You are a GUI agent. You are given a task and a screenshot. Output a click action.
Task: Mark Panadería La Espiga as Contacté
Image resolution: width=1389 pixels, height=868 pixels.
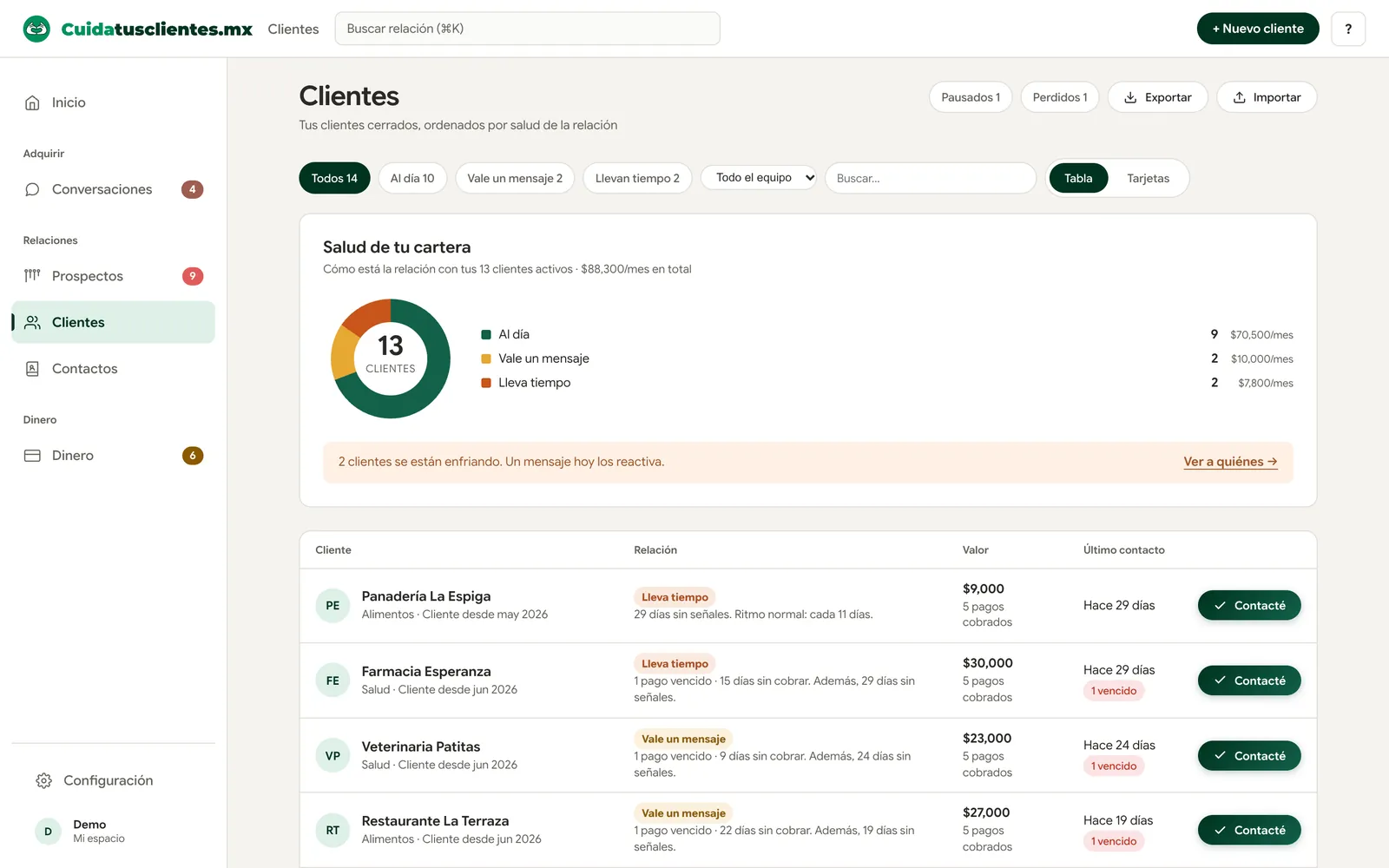coord(1249,606)
